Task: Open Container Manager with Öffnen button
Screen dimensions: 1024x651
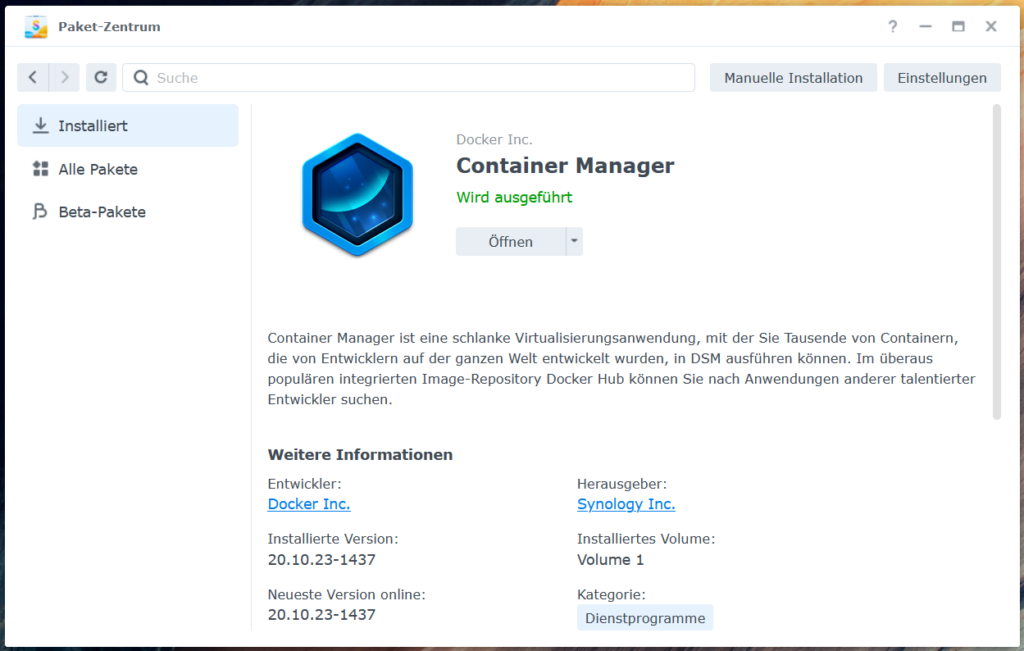Action: 511,242
